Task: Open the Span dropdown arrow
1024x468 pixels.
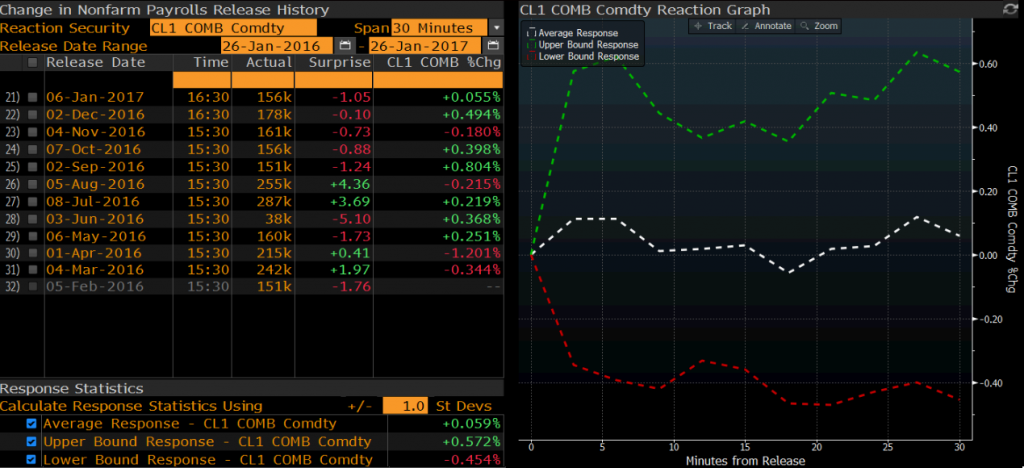Action: [496, 28]
